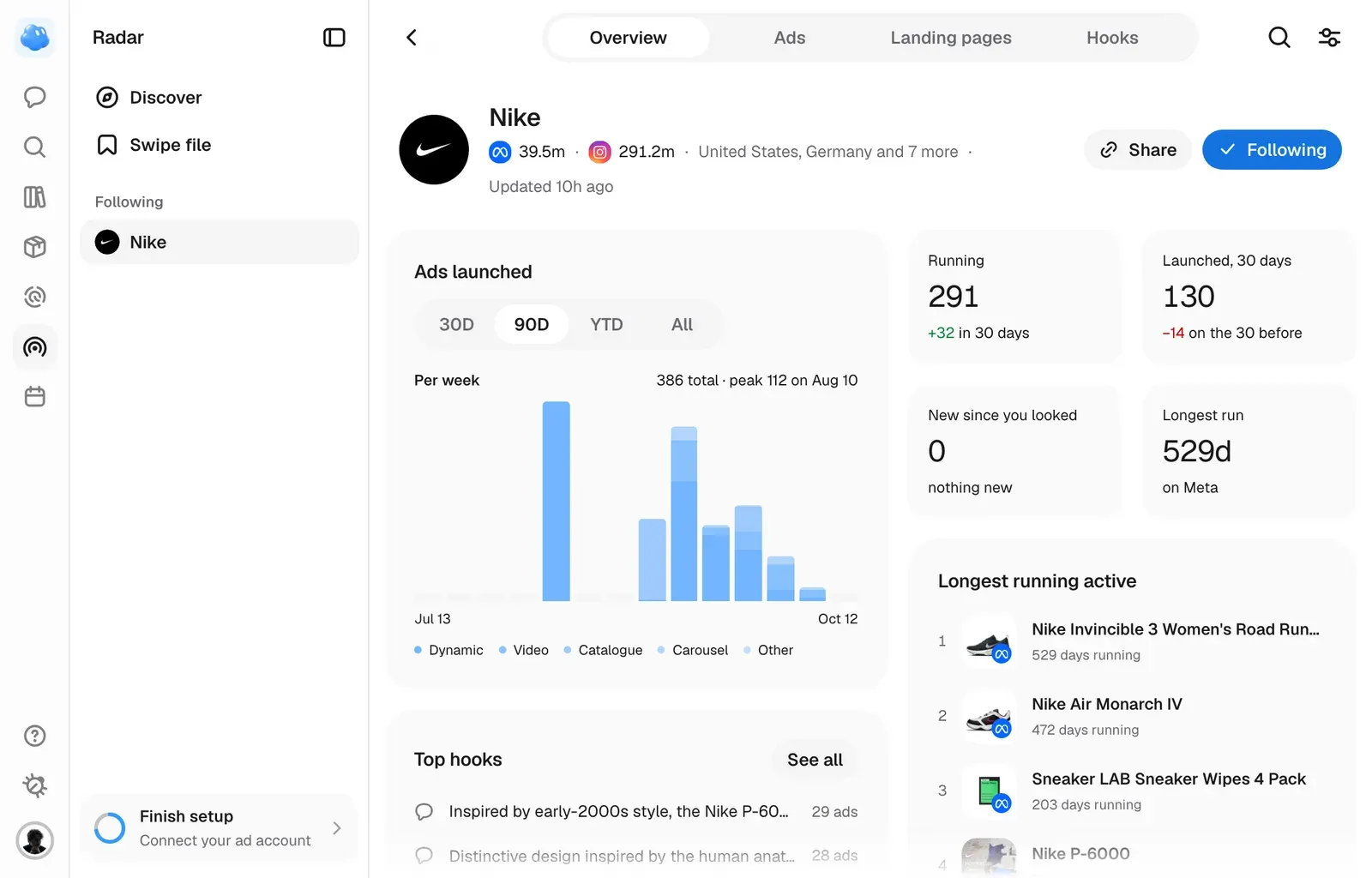Open the Sneaker LAB Sneaker Wipes thumbnail

[990, 791]
